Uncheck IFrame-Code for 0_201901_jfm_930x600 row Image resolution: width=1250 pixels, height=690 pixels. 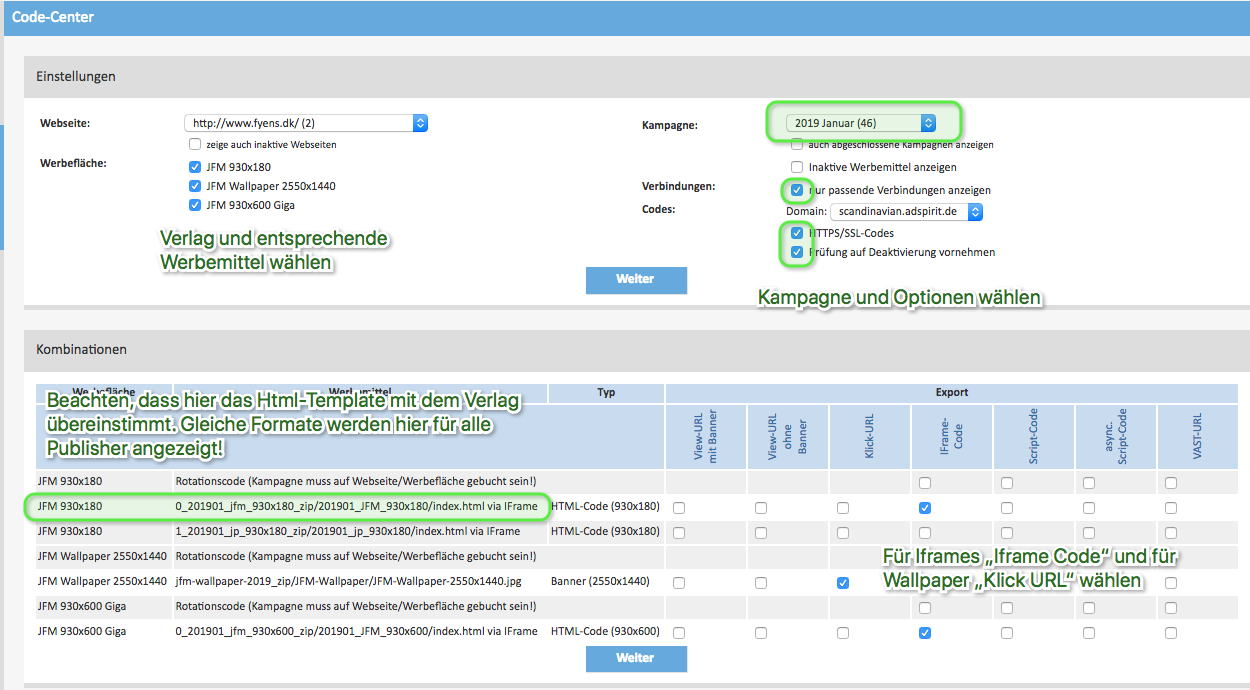click(x=925, y=633)
